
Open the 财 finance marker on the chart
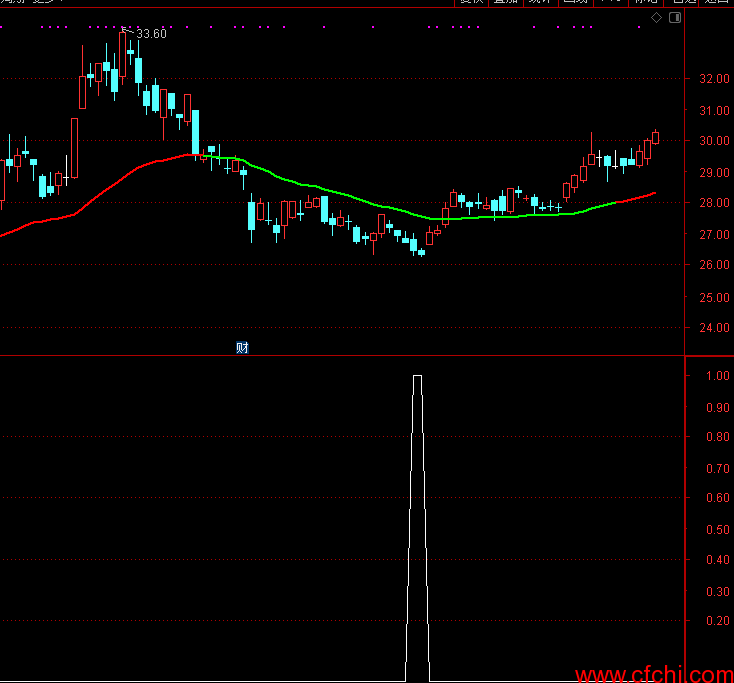click(x=242, y=347)
